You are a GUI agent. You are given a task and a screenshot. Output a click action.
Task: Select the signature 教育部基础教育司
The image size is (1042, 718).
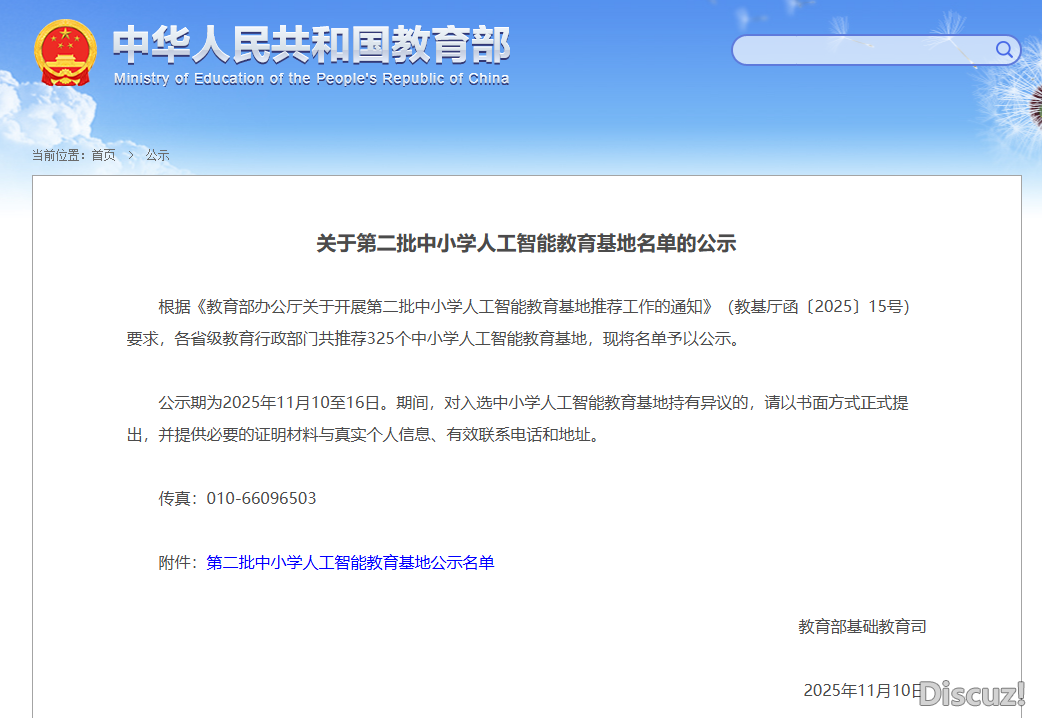(861, 626)
